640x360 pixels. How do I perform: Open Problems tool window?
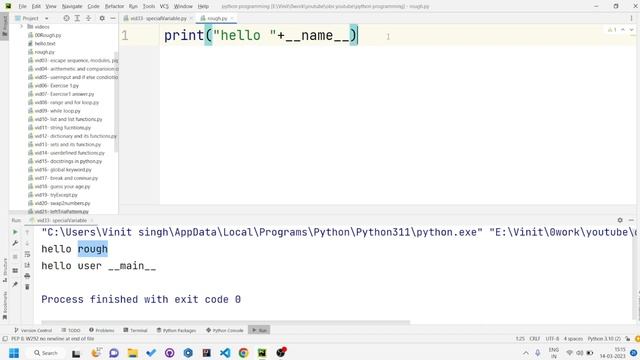(x=102, y=330)
